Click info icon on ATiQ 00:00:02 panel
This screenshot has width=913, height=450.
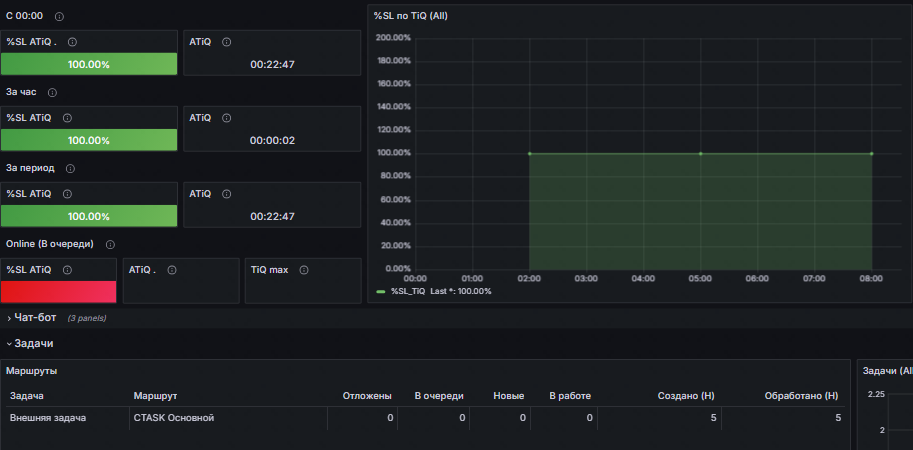(x=227, y=118)
